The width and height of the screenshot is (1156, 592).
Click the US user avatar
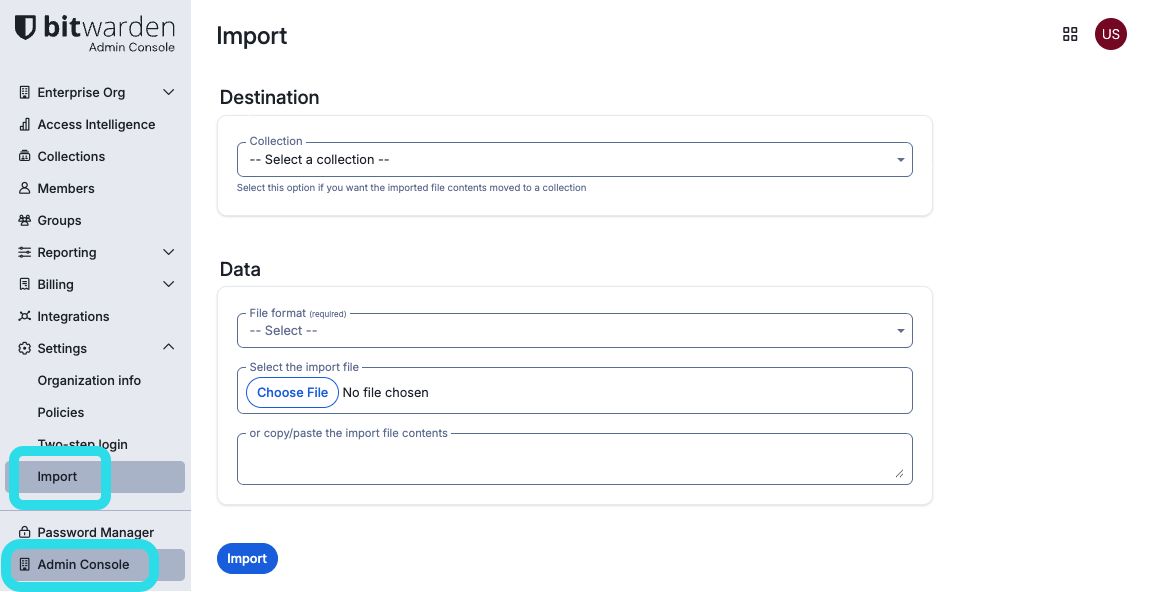[1111, 34]
